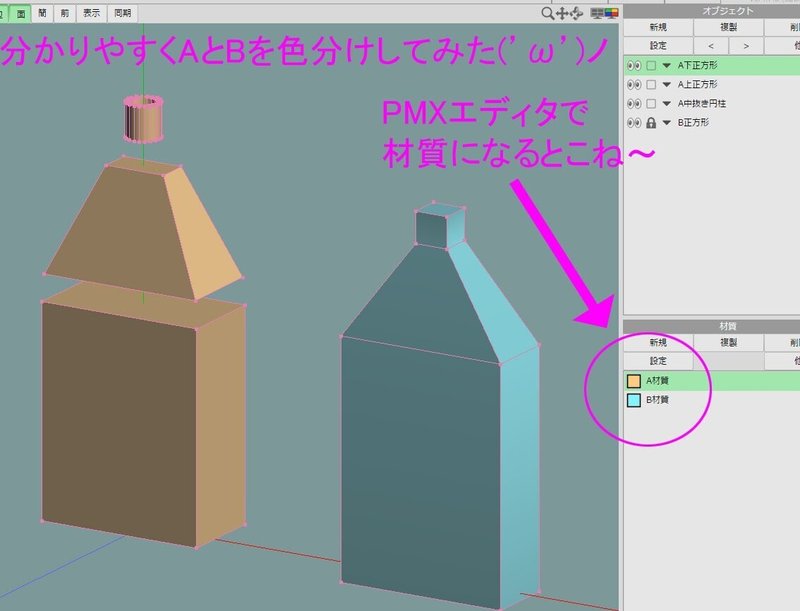Click the small hollow cylinder object in viewport
The image size is (800, 611).
point(143,118)
